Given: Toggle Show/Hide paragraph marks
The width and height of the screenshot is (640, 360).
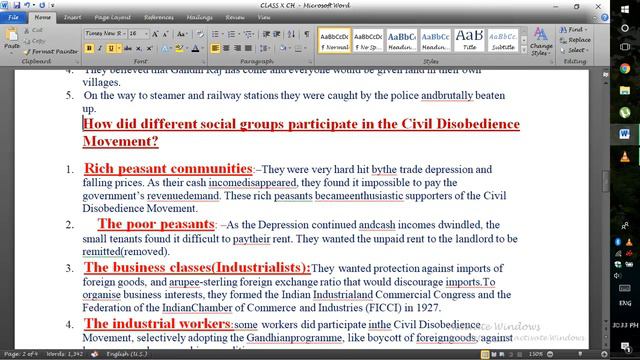Looking at the screenshot, I should pyautogui.click(x=307, y=34).
